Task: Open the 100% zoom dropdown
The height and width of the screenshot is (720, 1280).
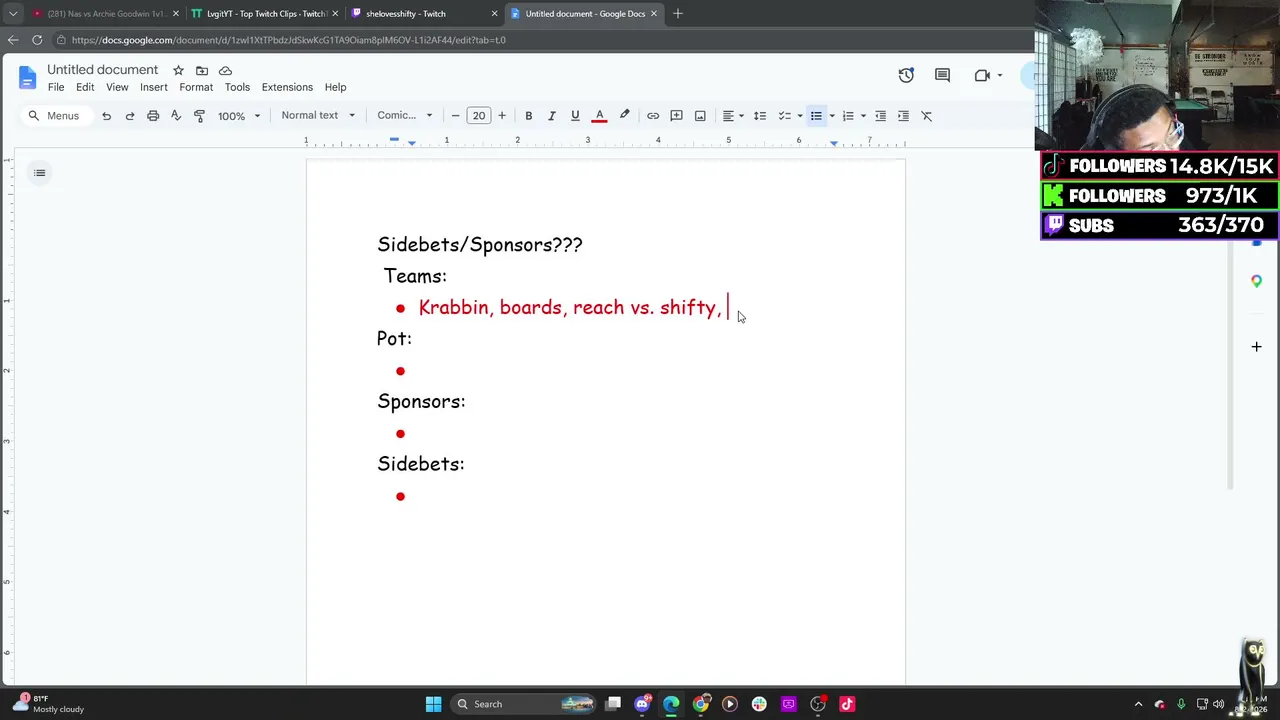Action: tap(239, 116)
